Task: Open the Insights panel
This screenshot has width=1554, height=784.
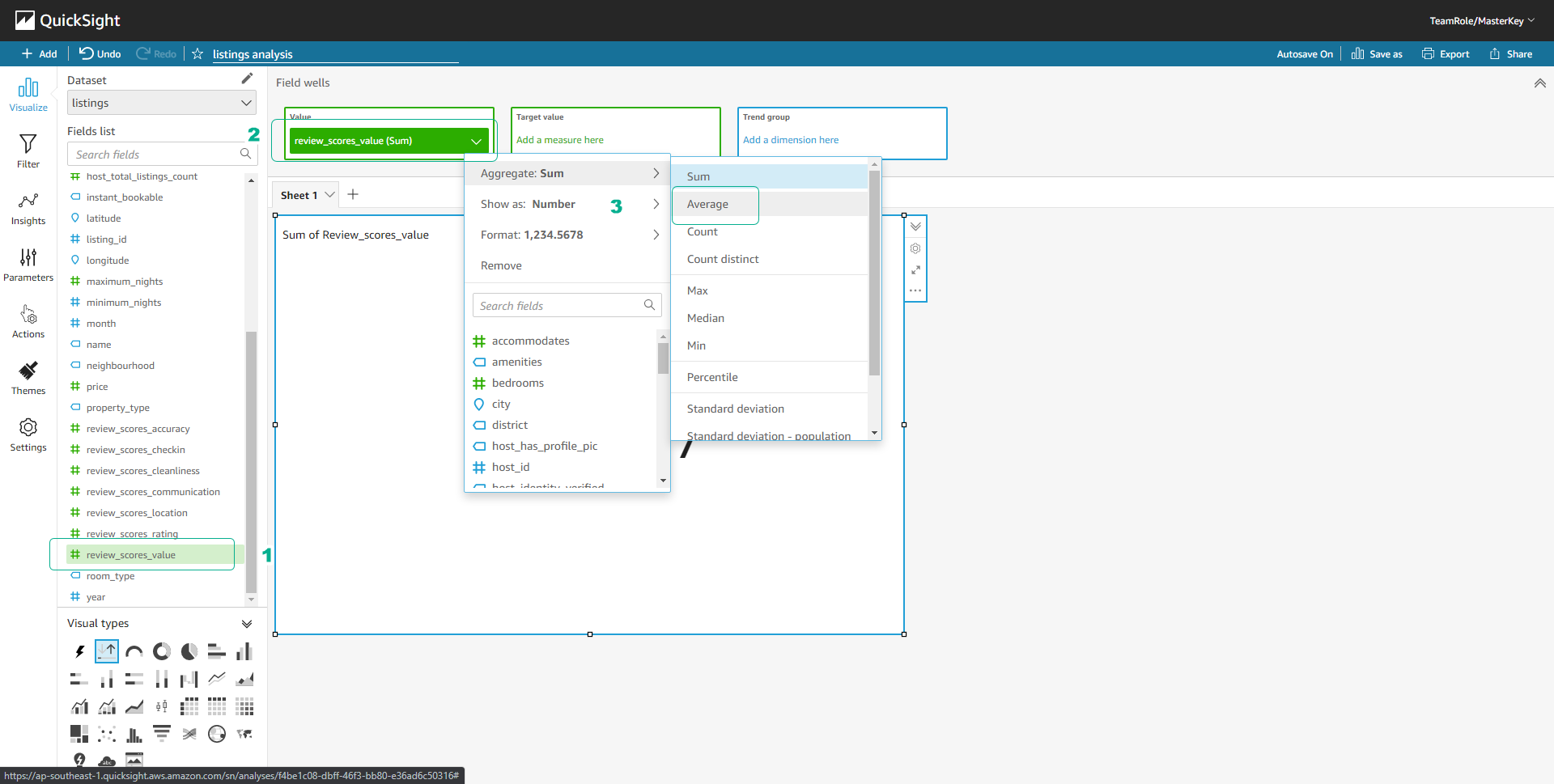Action: pyautogui.click(x=28, y=208)
